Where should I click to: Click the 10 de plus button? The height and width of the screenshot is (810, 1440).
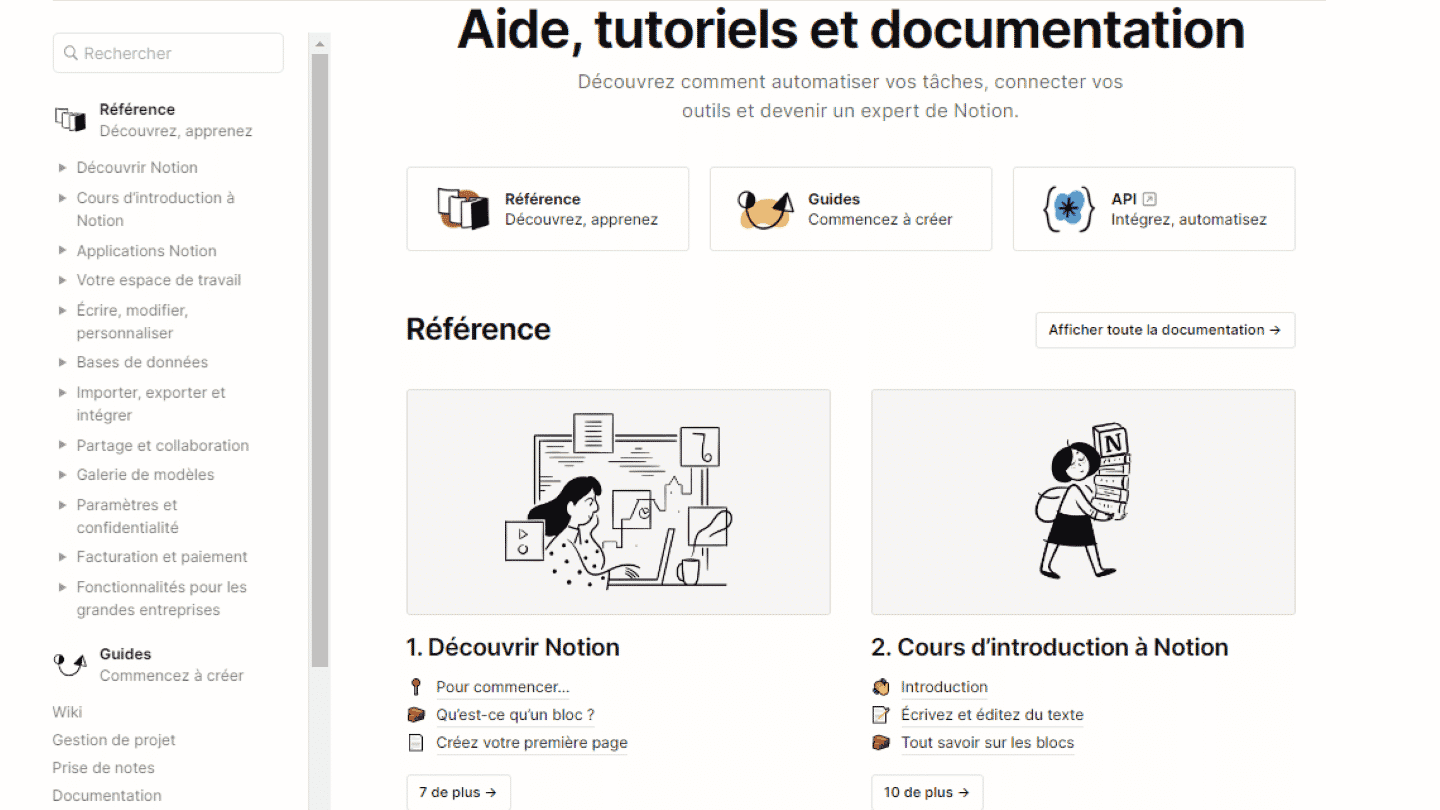(x=927, y=792)
